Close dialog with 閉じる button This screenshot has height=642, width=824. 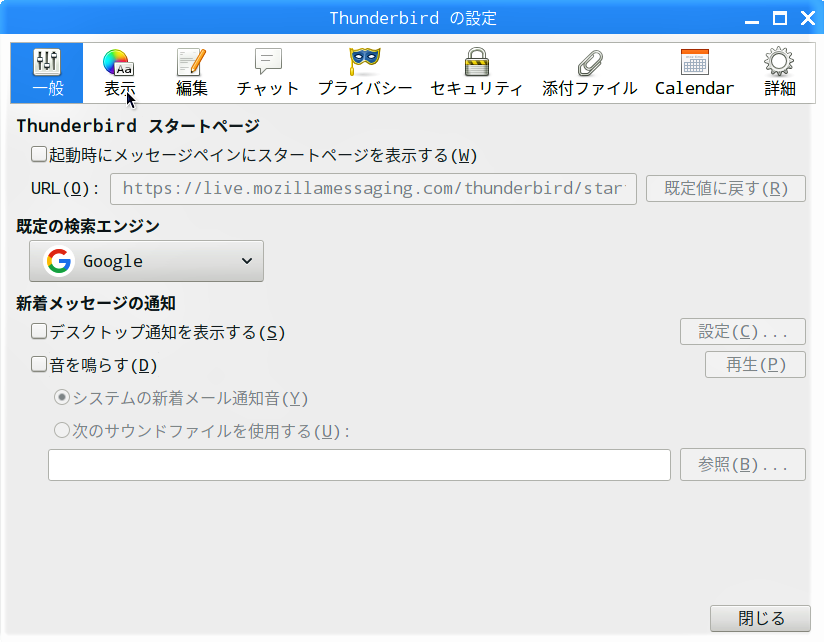tap(760, 618)
